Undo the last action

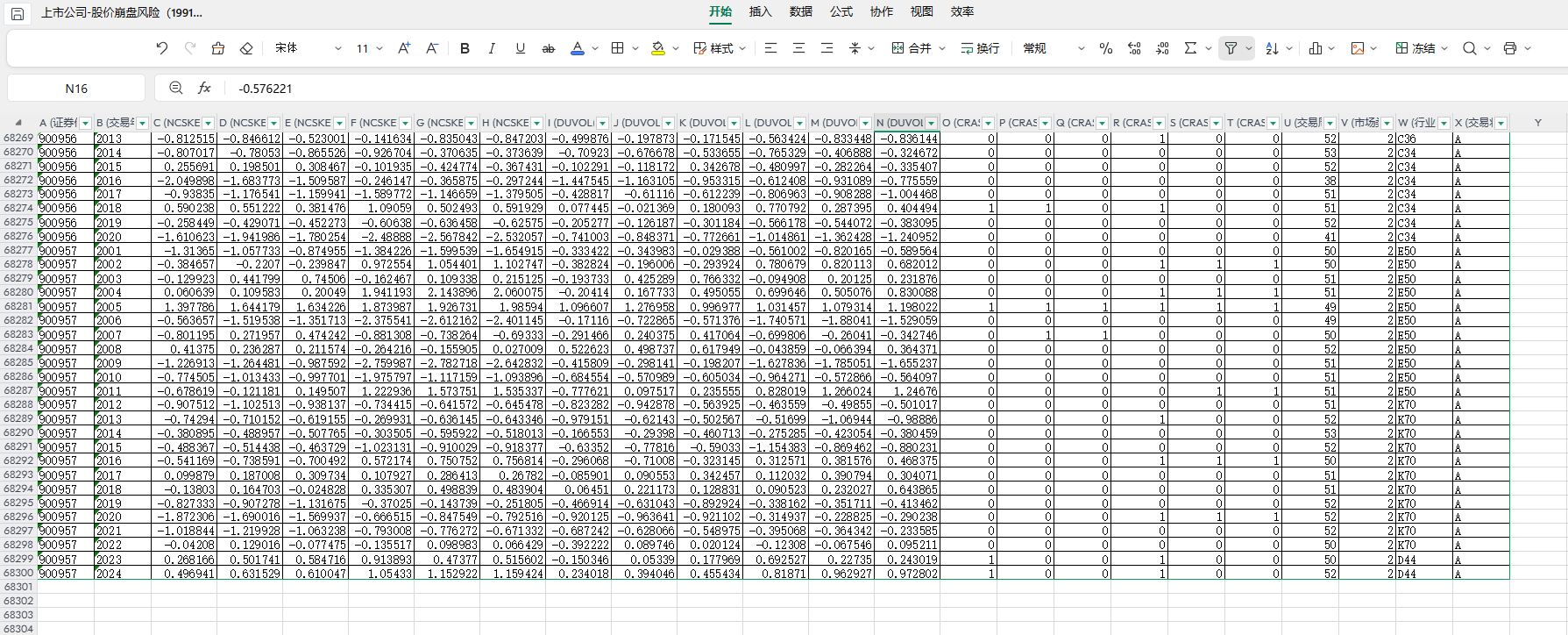[161, 48]
